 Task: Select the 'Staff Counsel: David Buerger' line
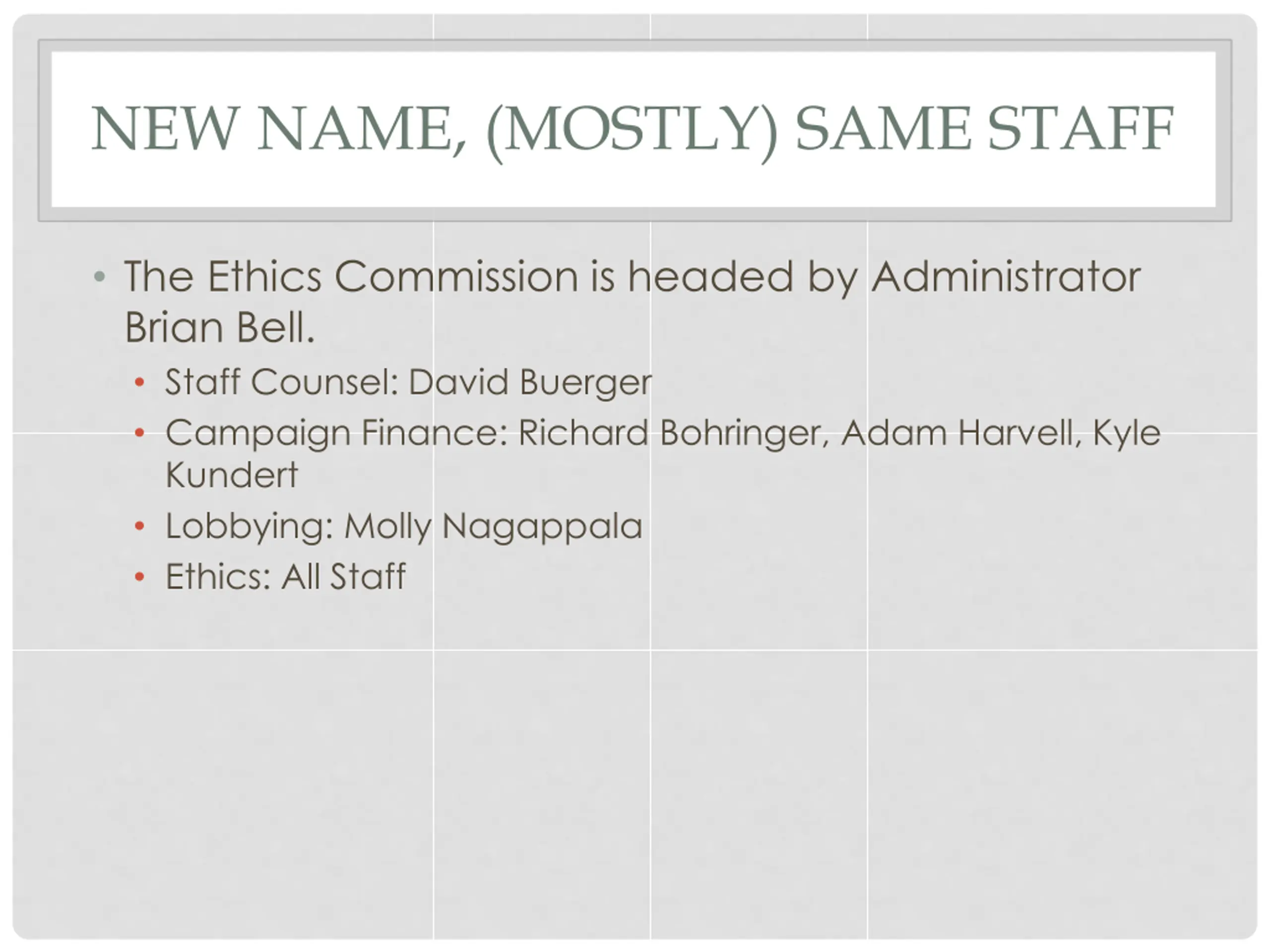409,382
